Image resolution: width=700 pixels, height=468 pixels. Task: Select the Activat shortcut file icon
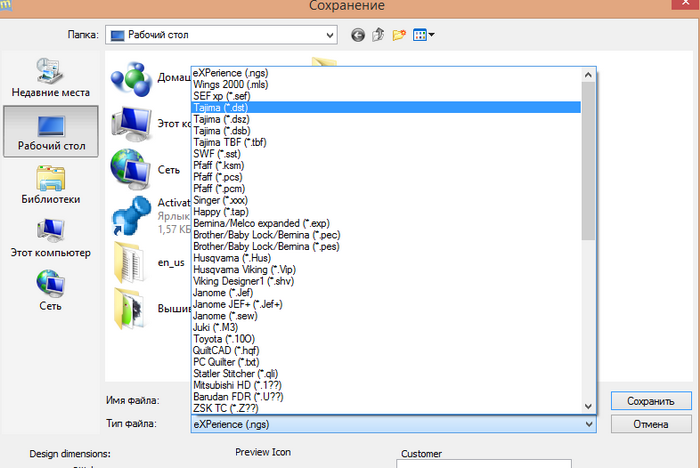[131, 216]
